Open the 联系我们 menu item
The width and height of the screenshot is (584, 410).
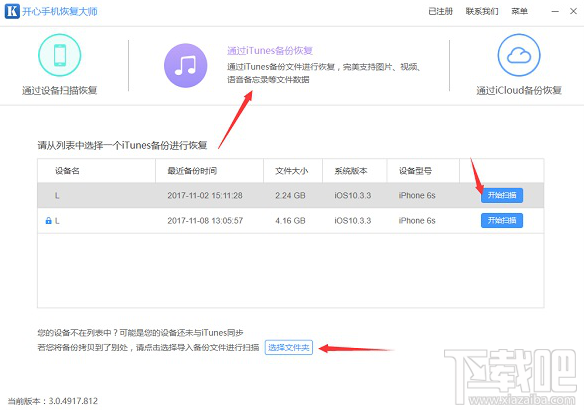coord(482,12)
